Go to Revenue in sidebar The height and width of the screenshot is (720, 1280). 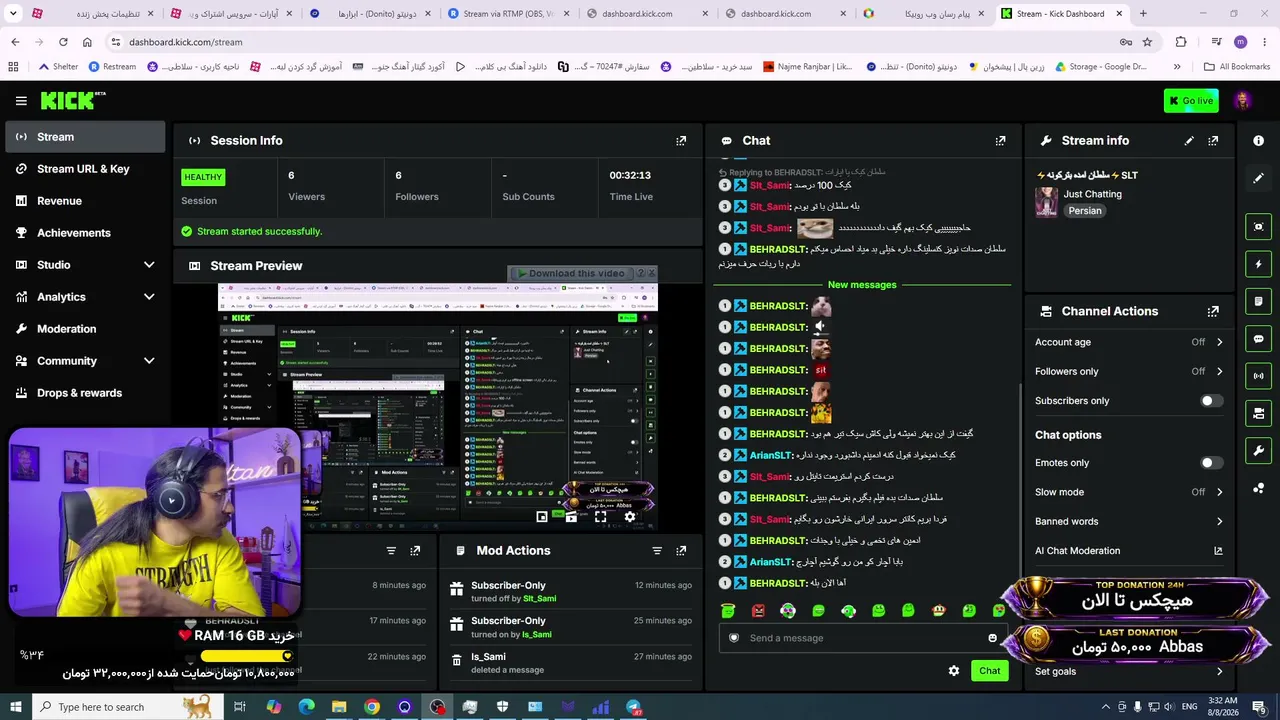[84, 201]
